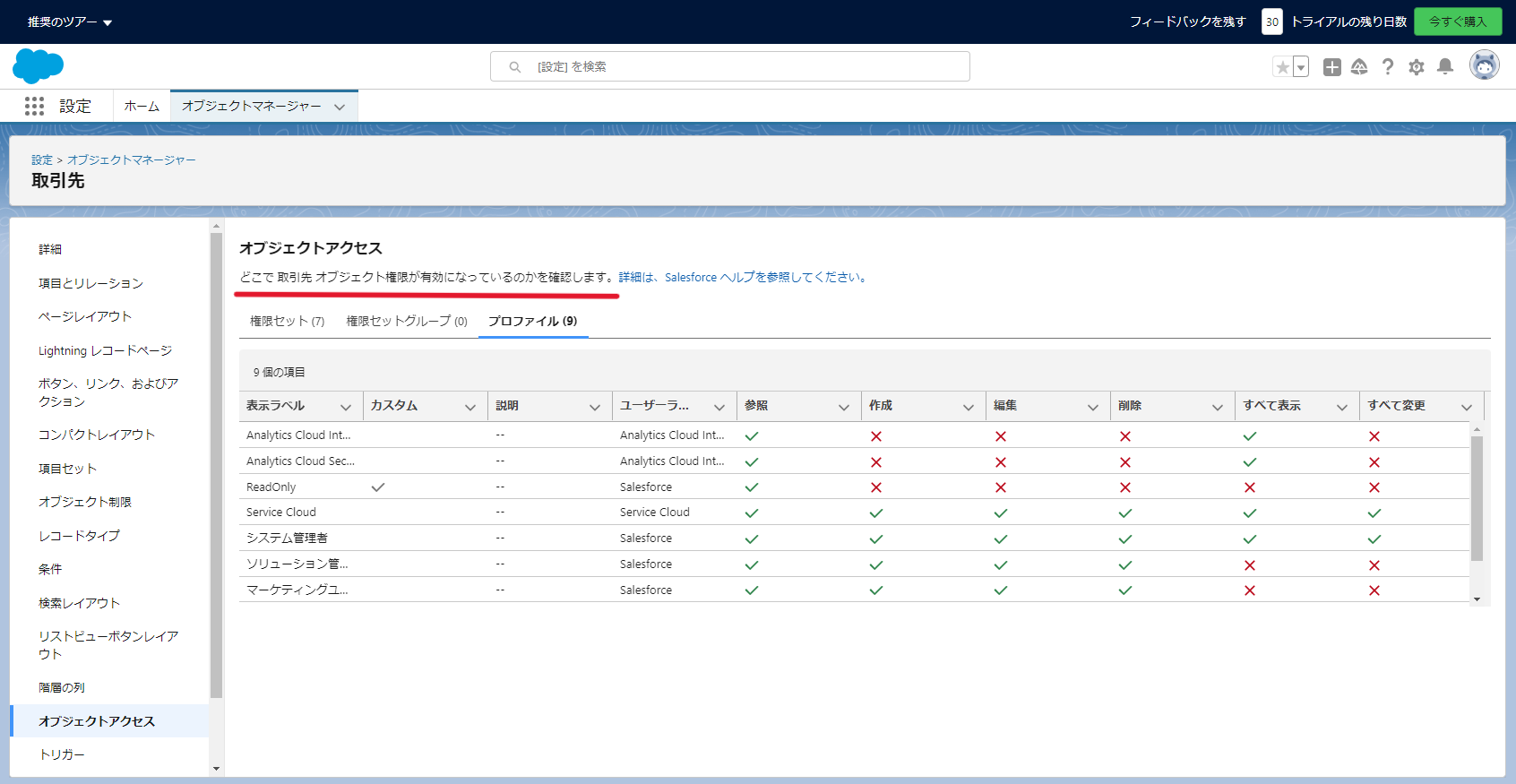Open 削除 column menu chevron
The width and height of the screenshot is (1516, 784).
click(1218, 408)
